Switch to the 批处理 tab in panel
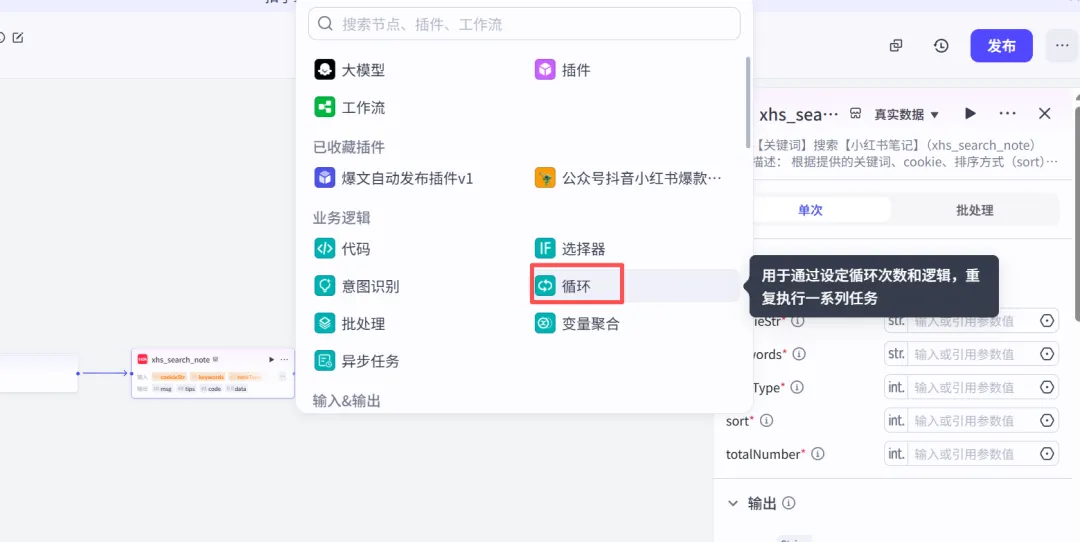The image size is (1080, 542). (x=975, y=210)
